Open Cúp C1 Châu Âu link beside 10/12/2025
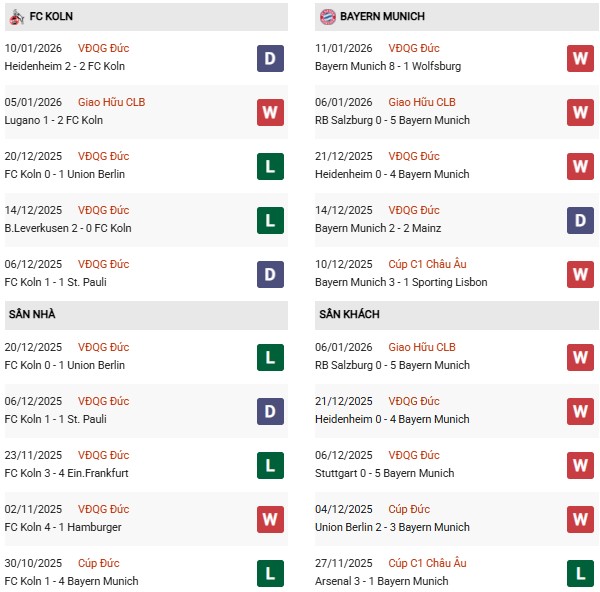The image size is (600, 592). coord(427,264)
